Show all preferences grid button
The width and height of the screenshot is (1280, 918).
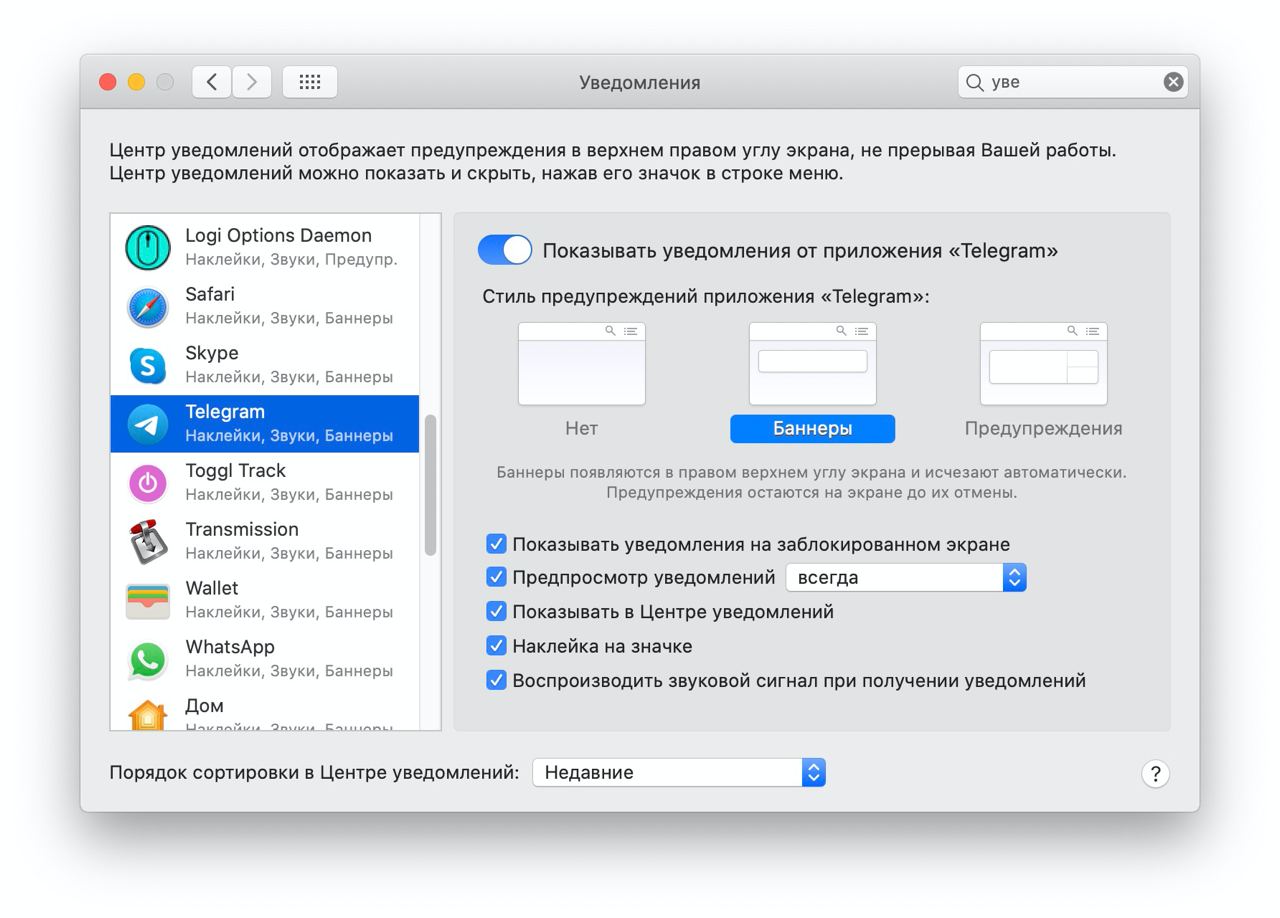pos(310,82)
